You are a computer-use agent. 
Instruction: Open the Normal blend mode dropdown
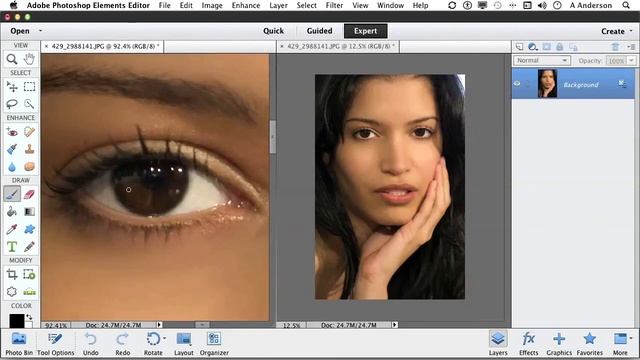pos(541,60)
